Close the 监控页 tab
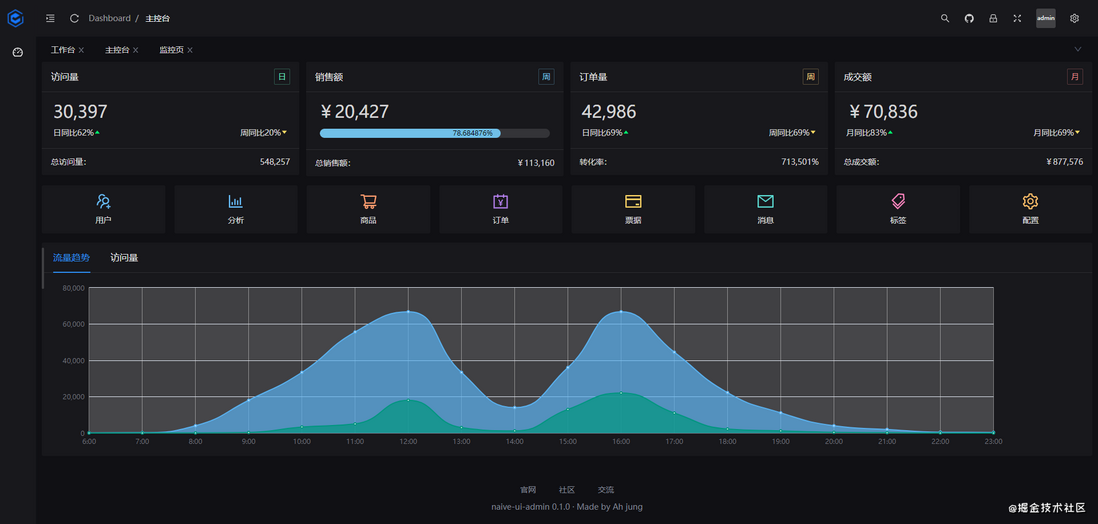This screenshot has height=524, width=1098. click(x=190, y=50)
